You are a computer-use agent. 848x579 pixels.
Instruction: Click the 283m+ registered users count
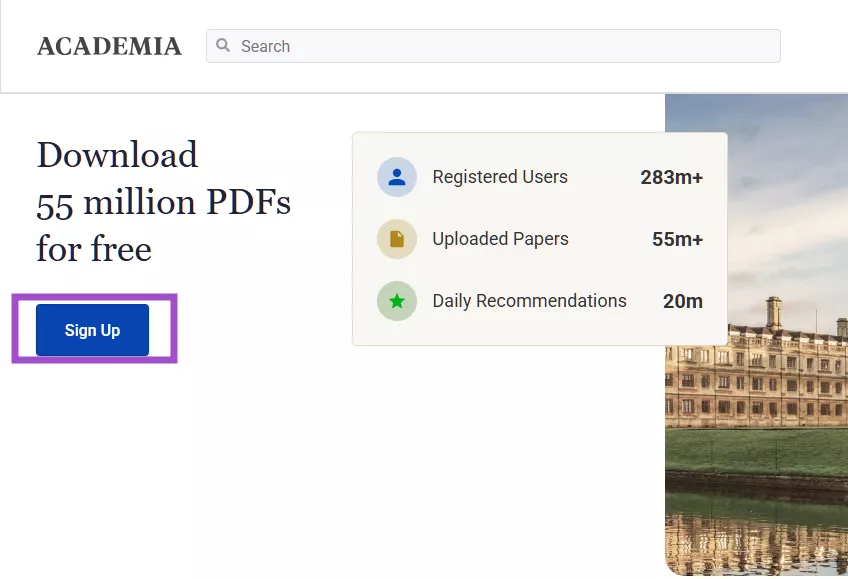point(671,178)
